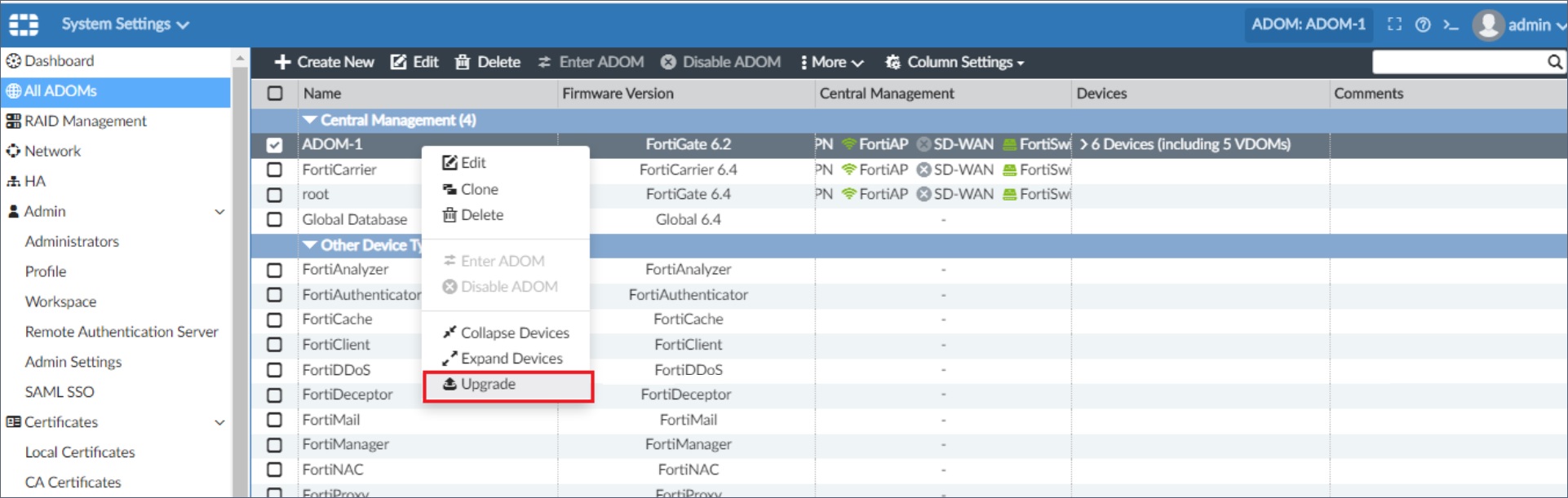Click the FortiSwitch icon in root row
Viewport: 1568px width, 498px height.
click(x=1010, y=194)
